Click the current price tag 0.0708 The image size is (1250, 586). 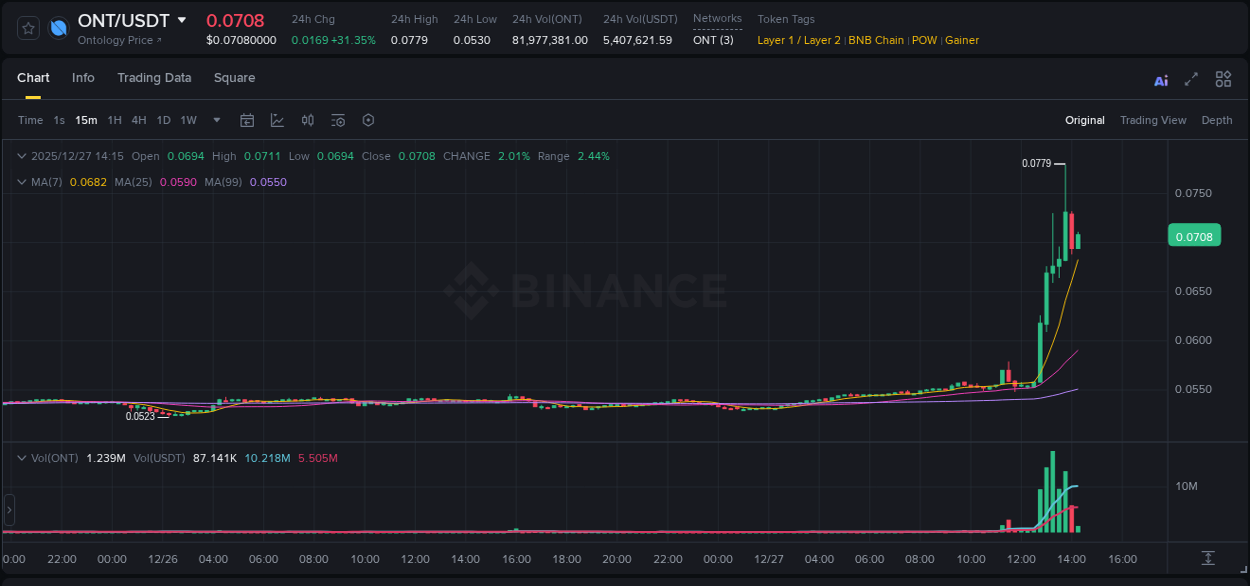coord(1194,234)
